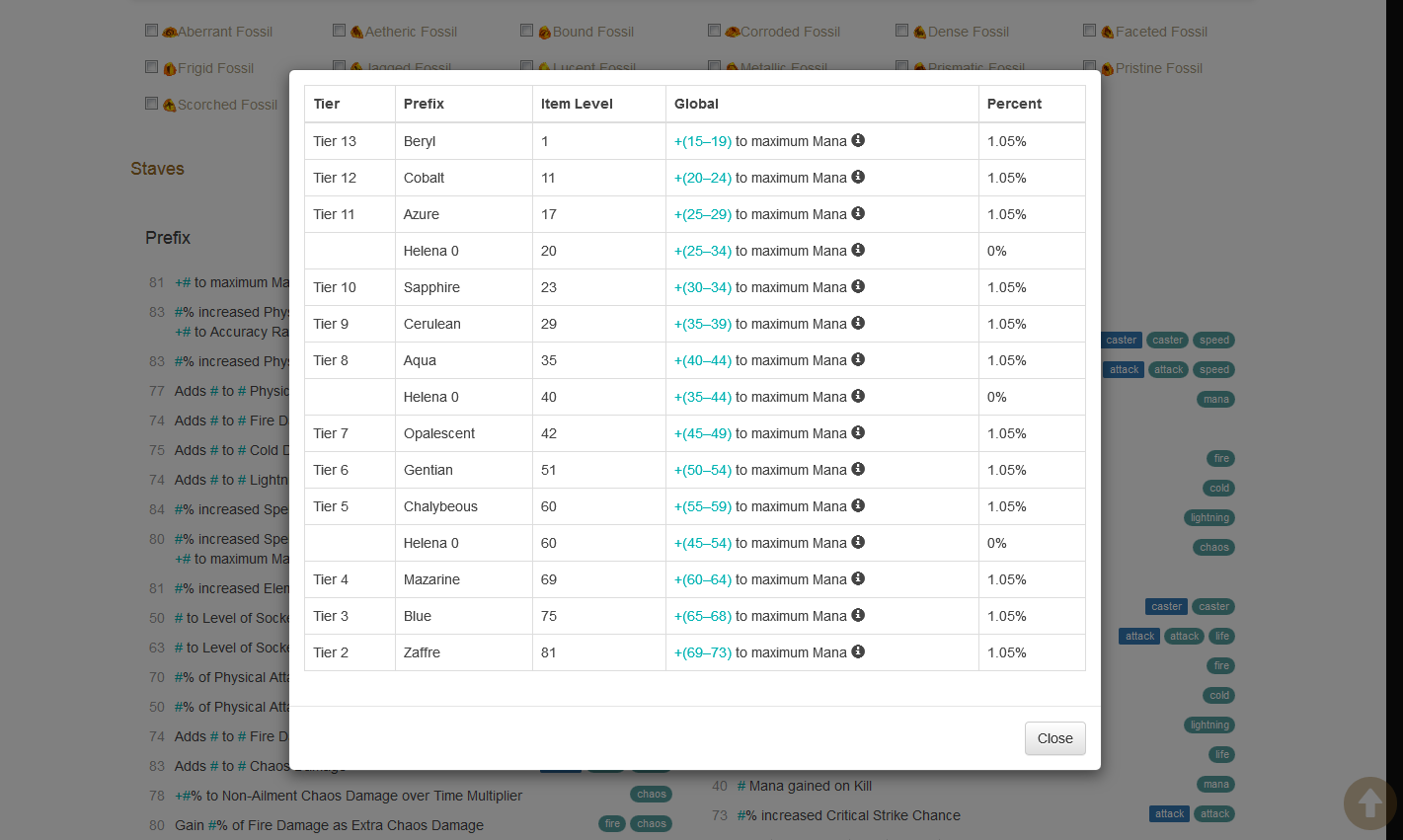Click the +(65–68) mana value link

coord(703,616)
